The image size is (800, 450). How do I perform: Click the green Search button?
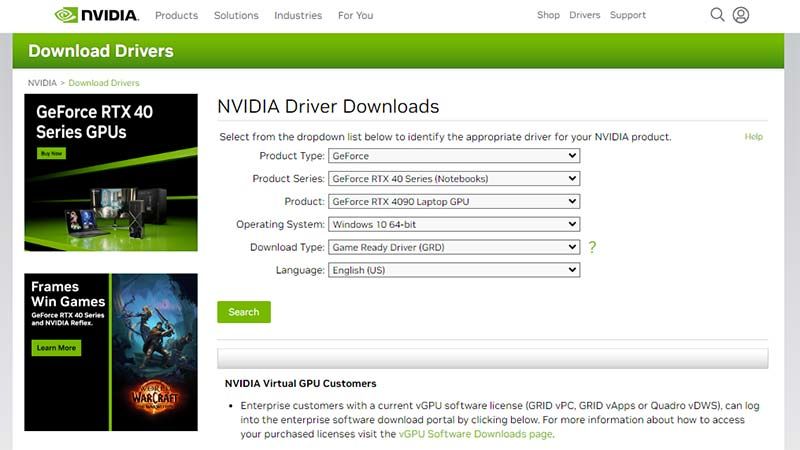[x=244, y=312]
